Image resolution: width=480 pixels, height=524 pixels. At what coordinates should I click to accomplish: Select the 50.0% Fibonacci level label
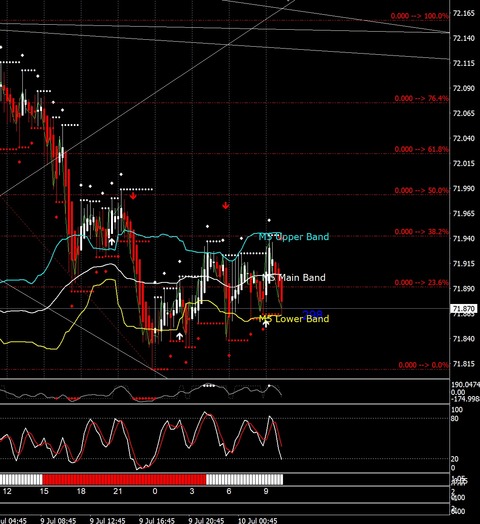(x=421, y=190)
